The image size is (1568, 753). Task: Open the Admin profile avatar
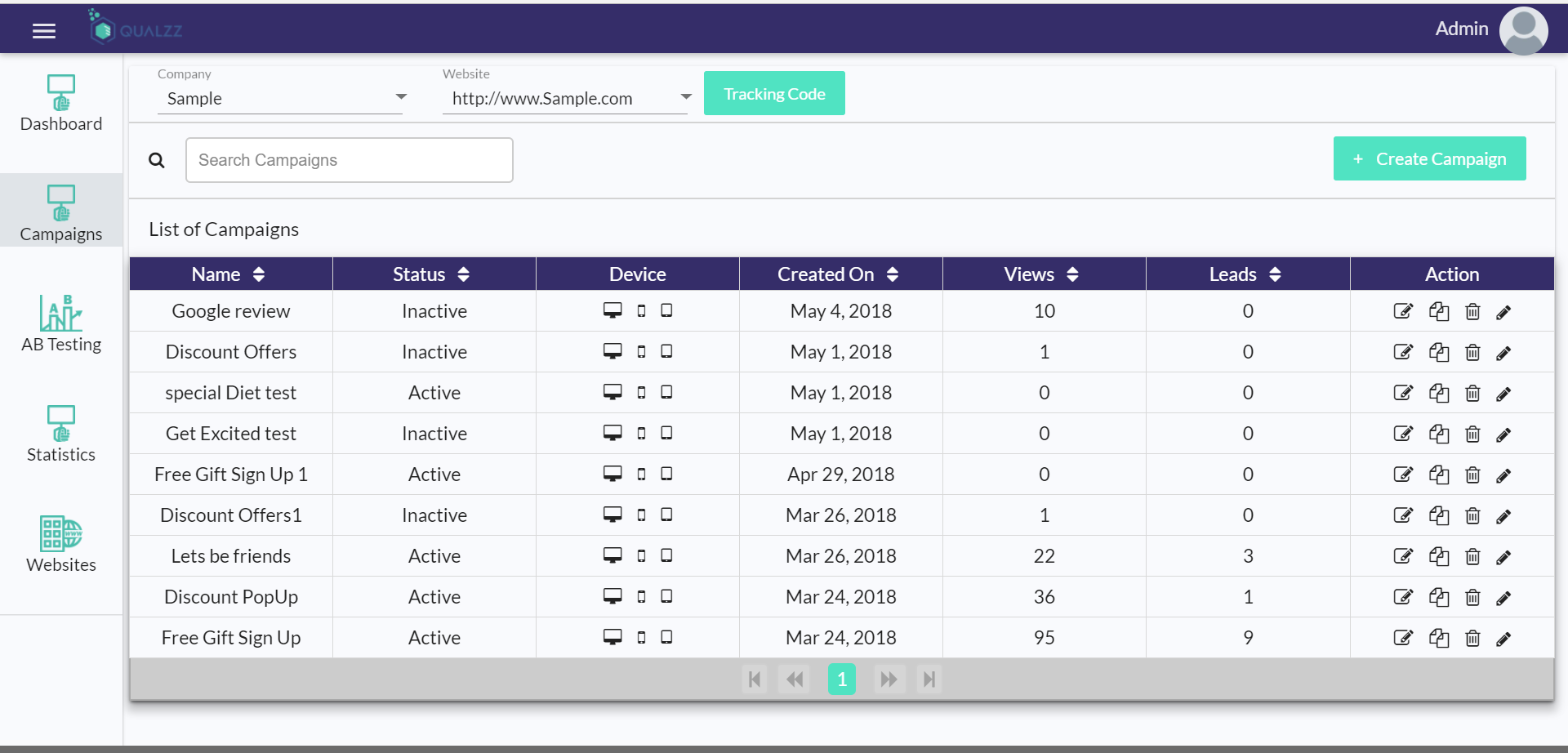1523,31
